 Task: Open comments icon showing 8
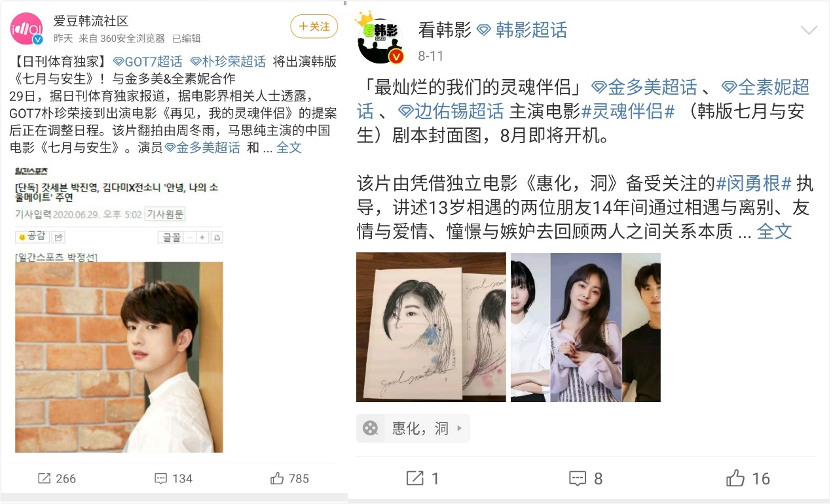[577, 479]
